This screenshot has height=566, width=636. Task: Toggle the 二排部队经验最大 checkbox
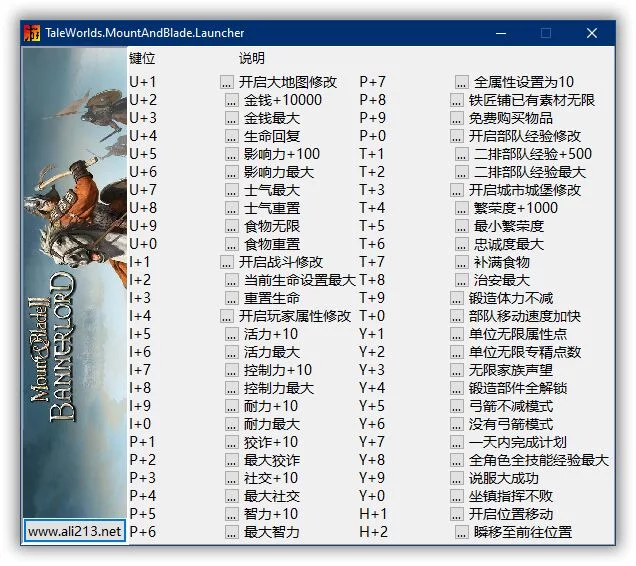tap(462, 172)
